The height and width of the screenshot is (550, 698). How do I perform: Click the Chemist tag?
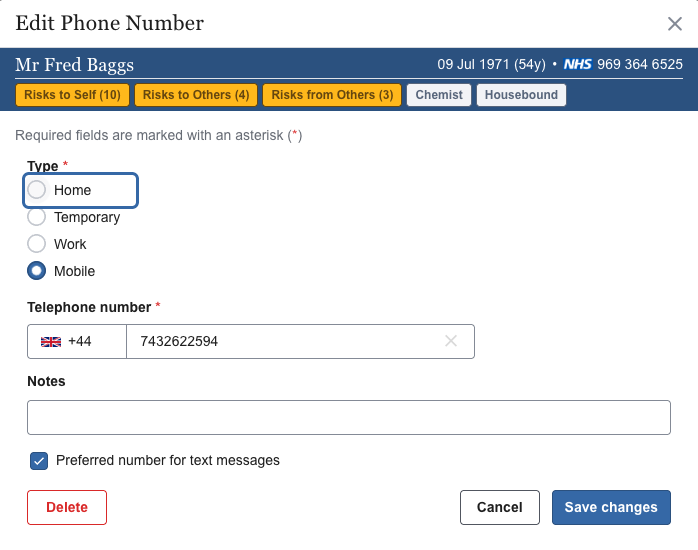click(439, 95)
